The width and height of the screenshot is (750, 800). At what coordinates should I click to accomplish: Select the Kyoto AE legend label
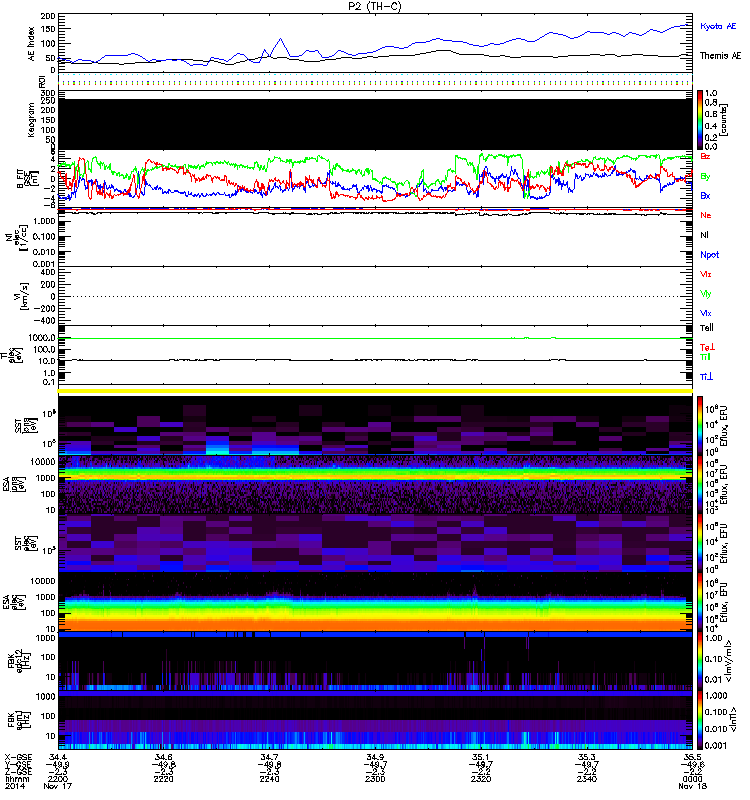pyautogui.click(x=718, y=26)
